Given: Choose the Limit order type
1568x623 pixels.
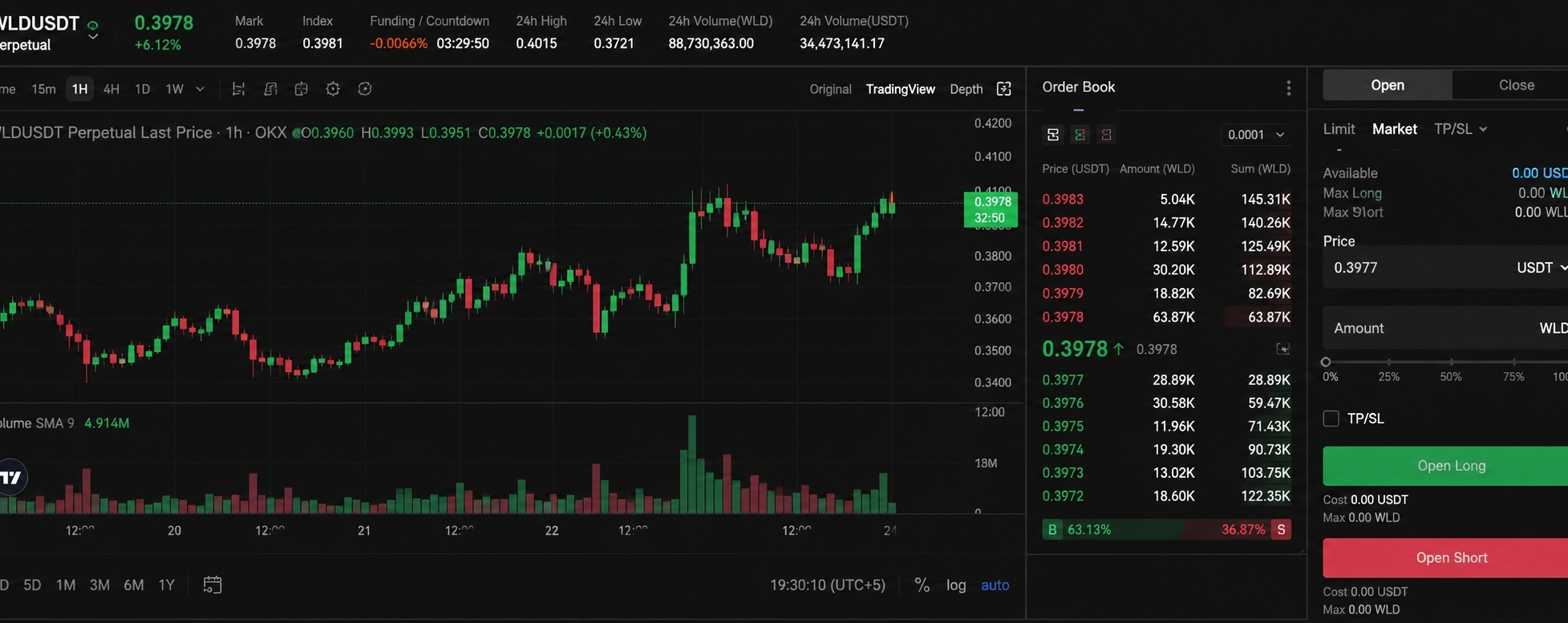Looking at the screenshot, I should tap(1339, 129).
